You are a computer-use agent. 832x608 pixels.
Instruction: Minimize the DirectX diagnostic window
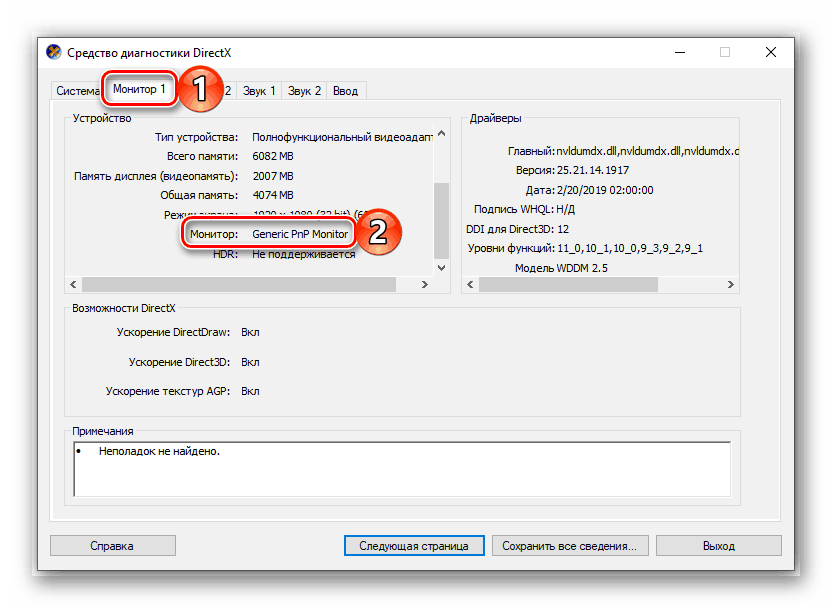[680, 52]
